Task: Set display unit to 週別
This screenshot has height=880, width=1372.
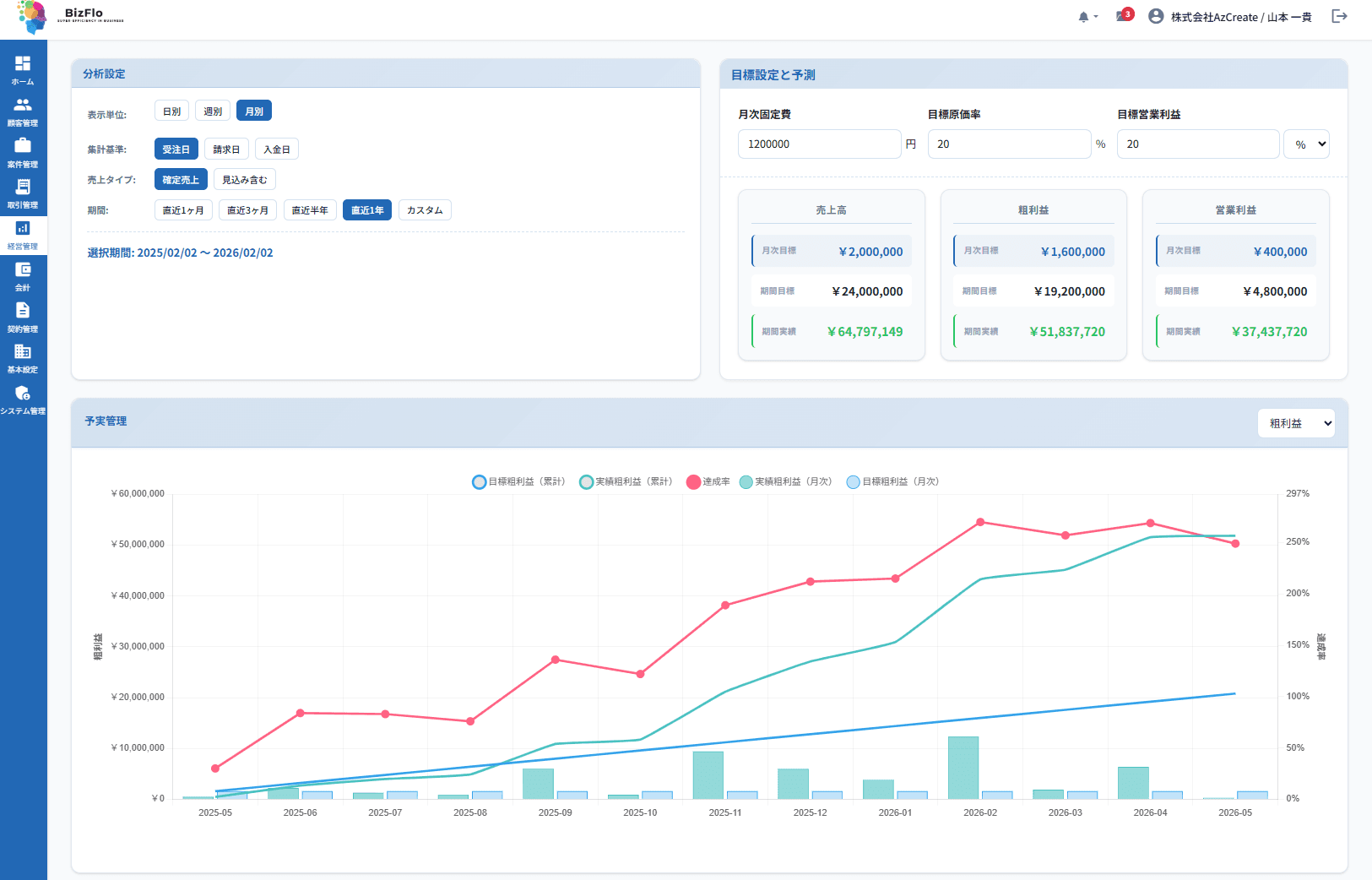Action: (x=213, y=111)
